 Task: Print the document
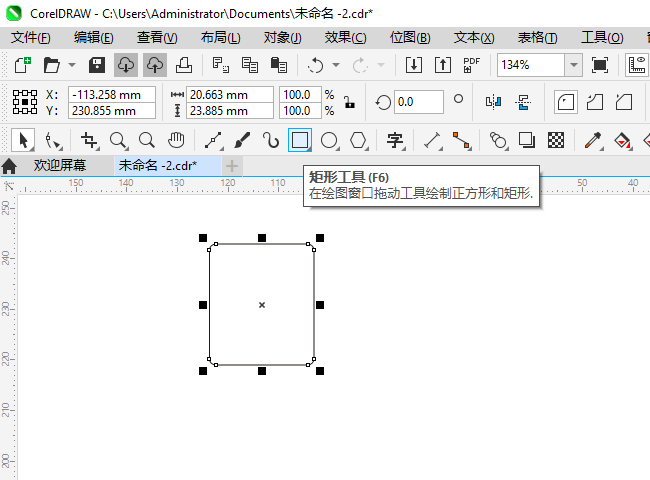click(184, 65)
